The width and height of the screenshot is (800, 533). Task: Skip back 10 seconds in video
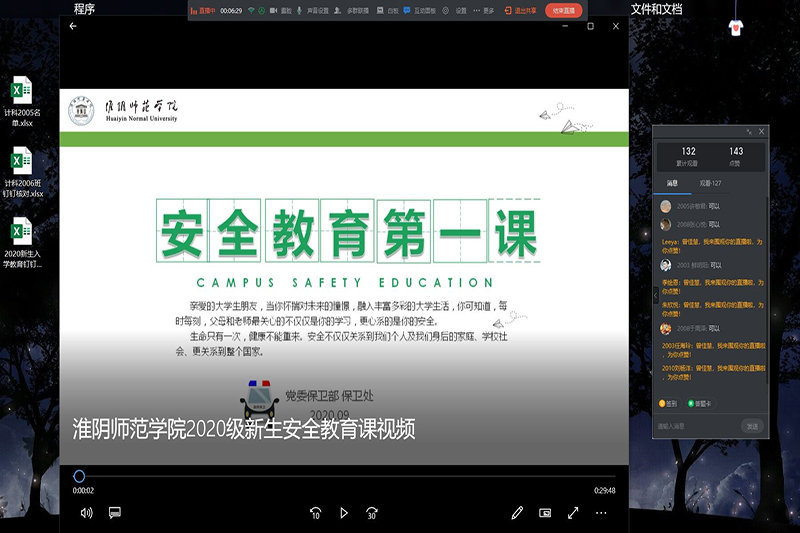pyautogui.click(x=315, y=513)
